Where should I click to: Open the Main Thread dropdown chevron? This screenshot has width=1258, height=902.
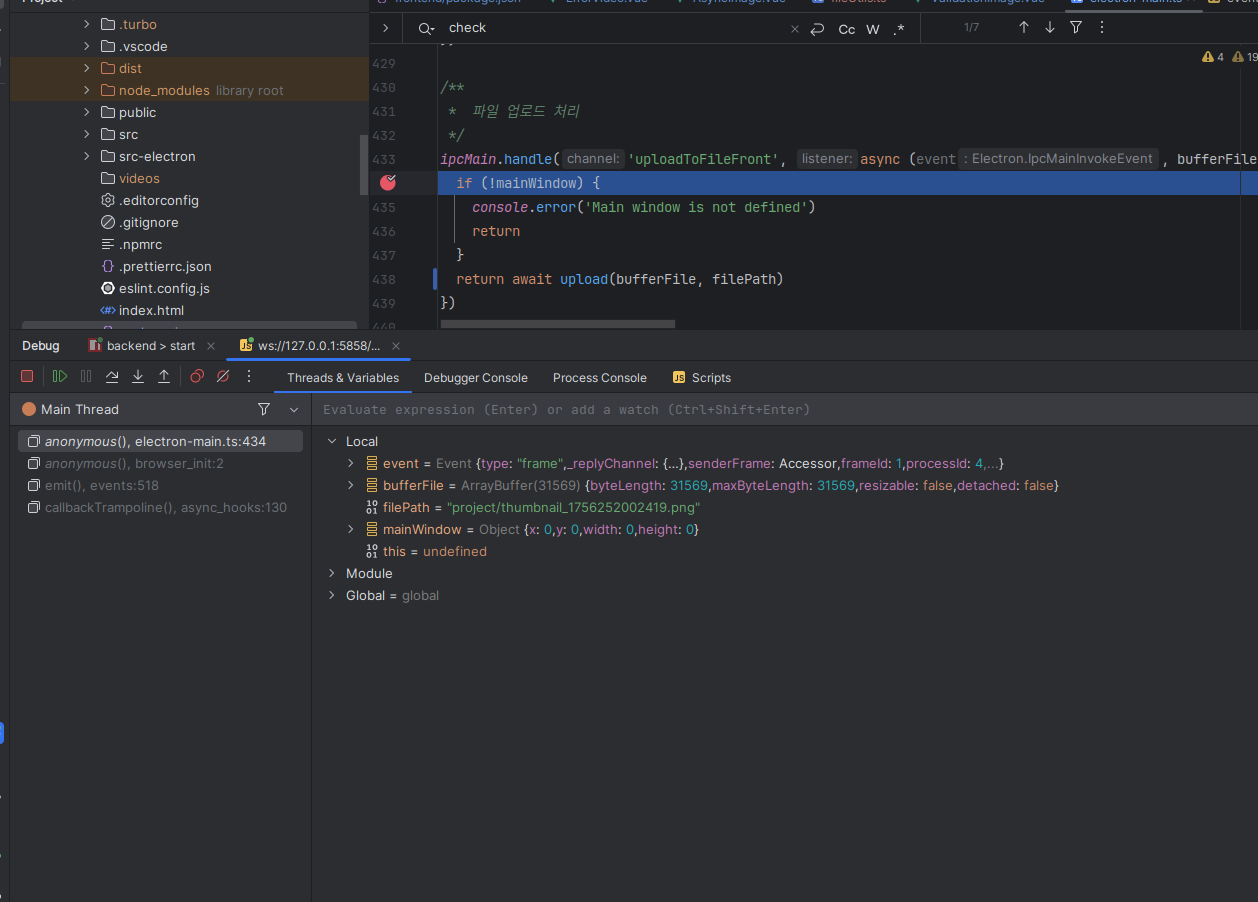(x=294, y=409)
